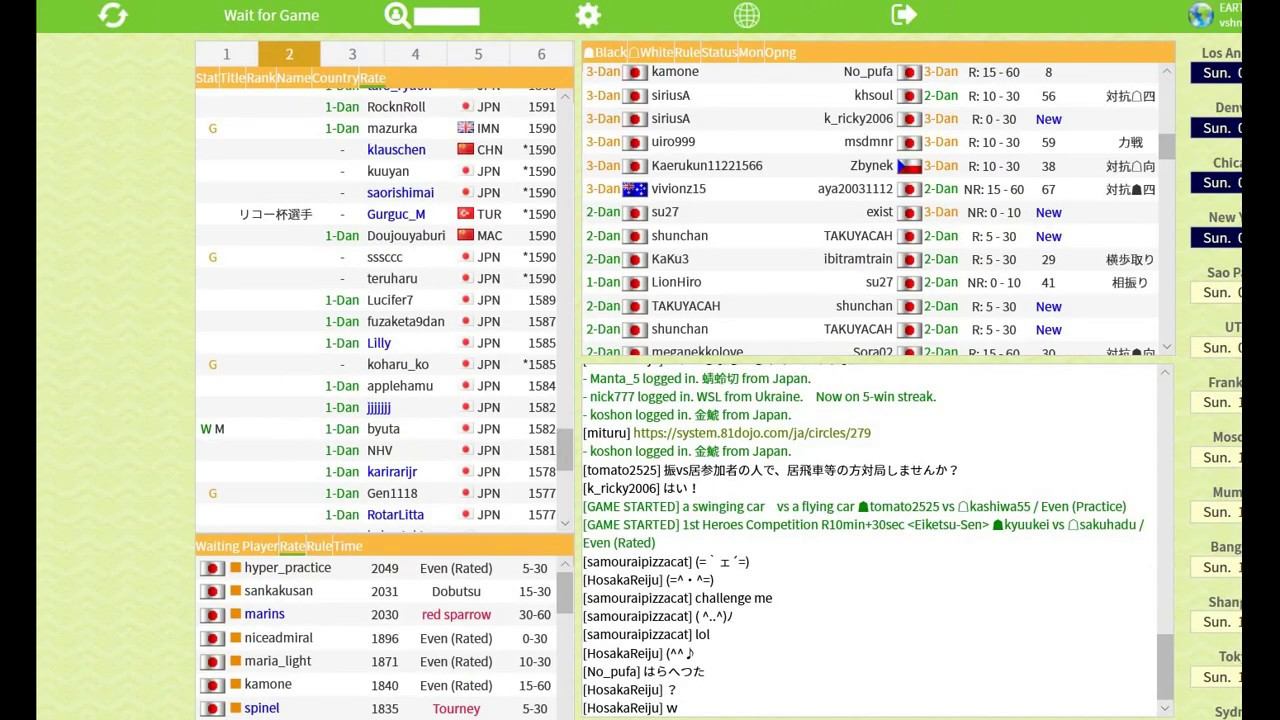Click the Time header in waiting list
The image size is (1280, 720).
click(x=348, y=546)
